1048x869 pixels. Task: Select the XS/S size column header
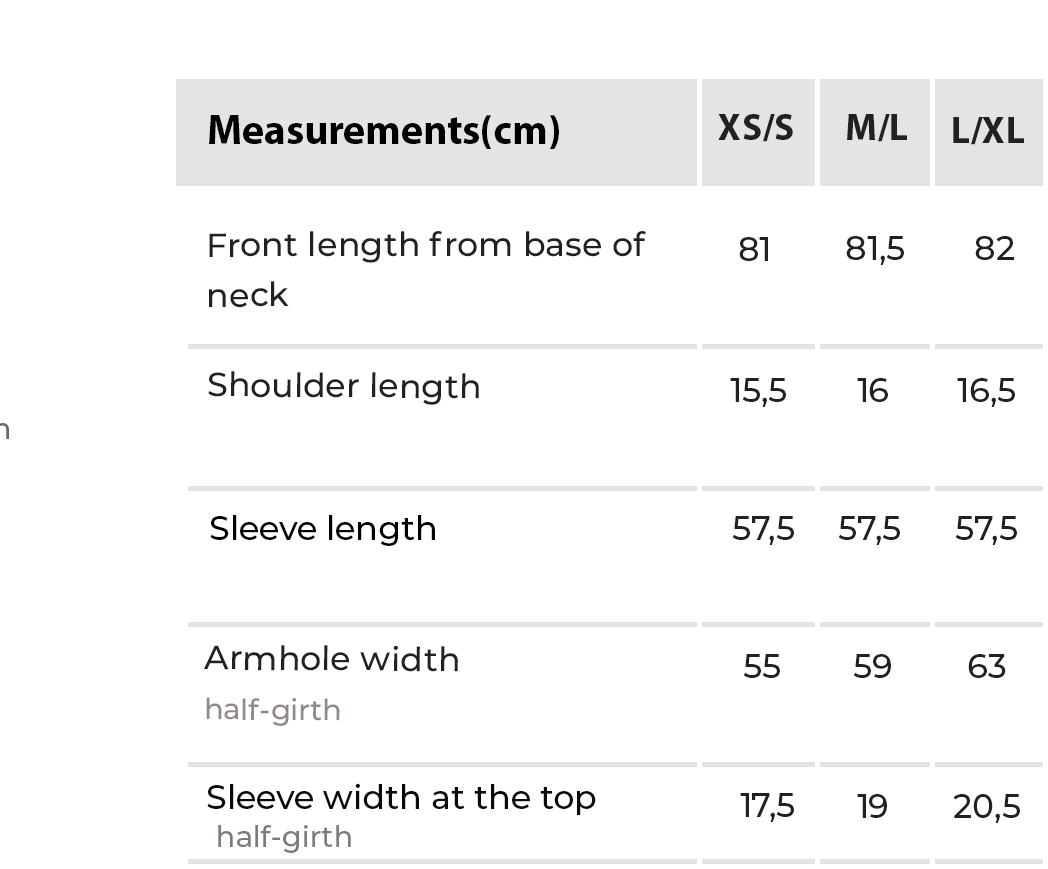(x=756, y=129)
